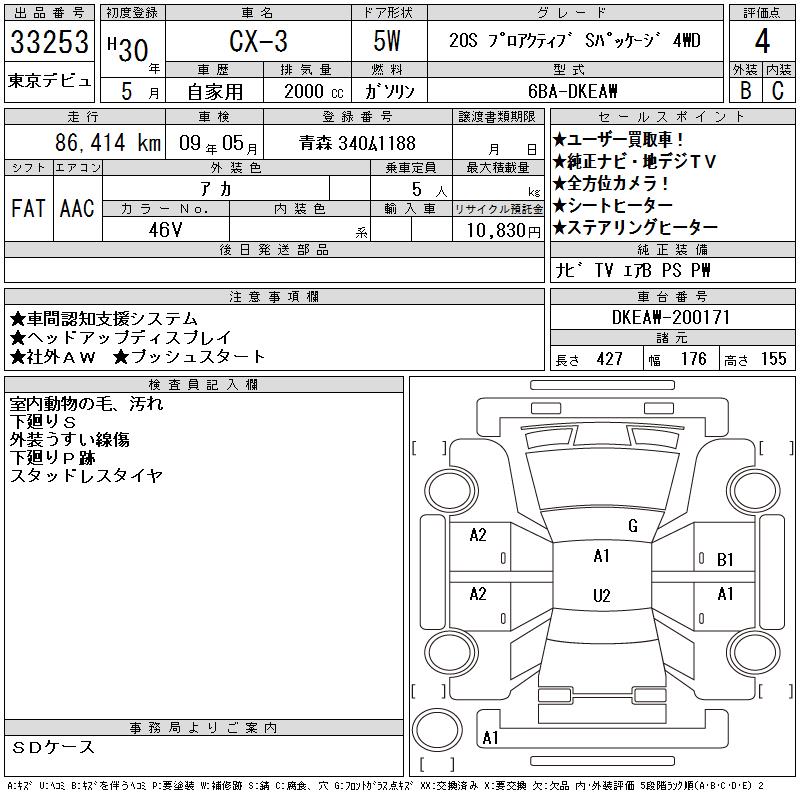Click the air conditioner value AAC
Screen dimensions: 800x800
click(77, 208)
